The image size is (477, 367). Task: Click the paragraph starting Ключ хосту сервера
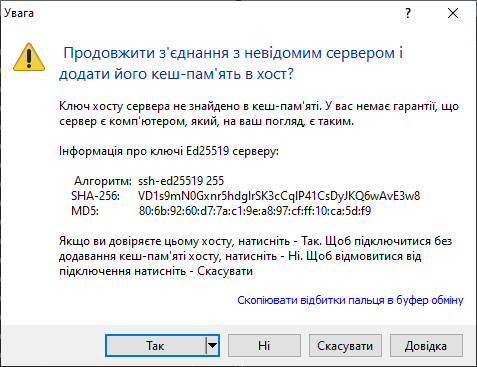pyautogui.click(x=259, y=114)
